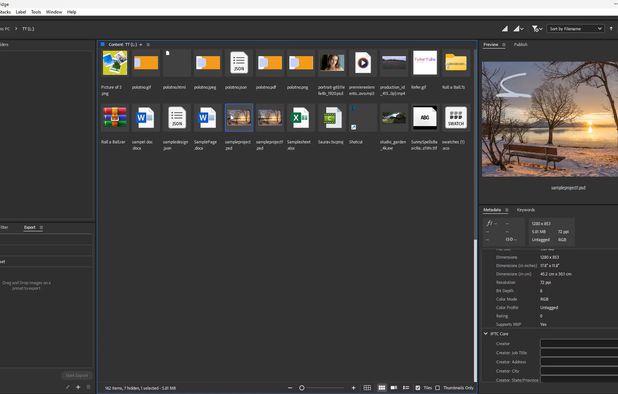This screenshot has height=394, width=618.
Task: Select the portrait woman psd thumbnail
Action: (332, 63)
